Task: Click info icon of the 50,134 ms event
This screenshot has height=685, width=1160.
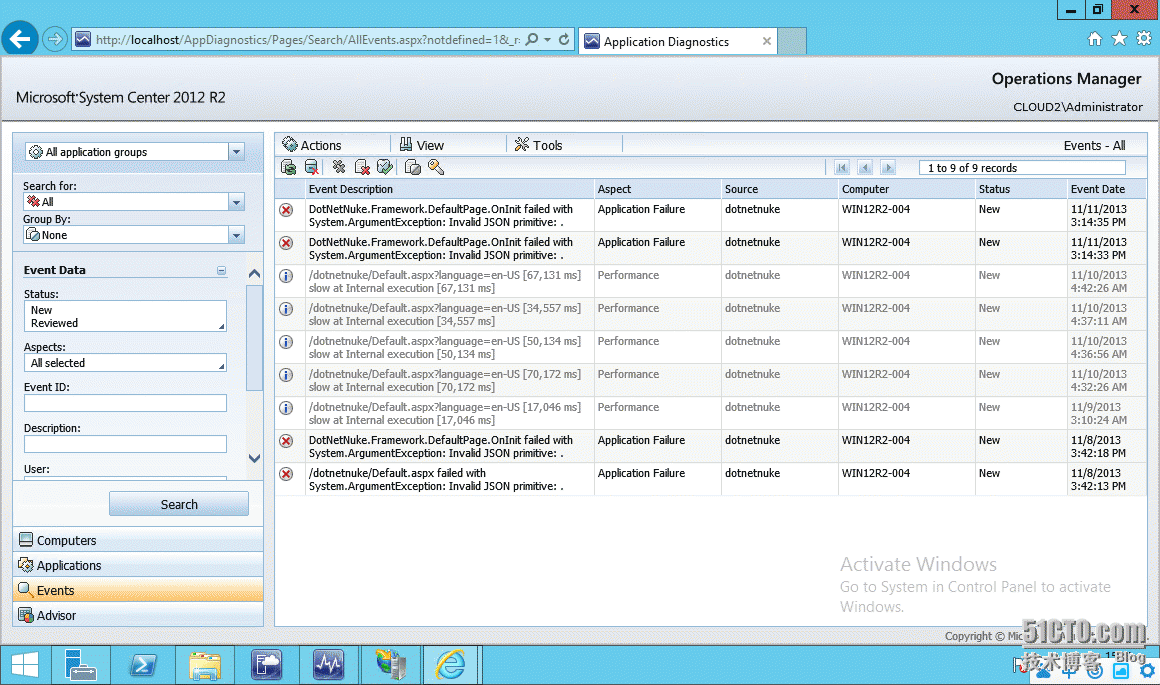Action: pyautogui.click(x=286, y=342)
